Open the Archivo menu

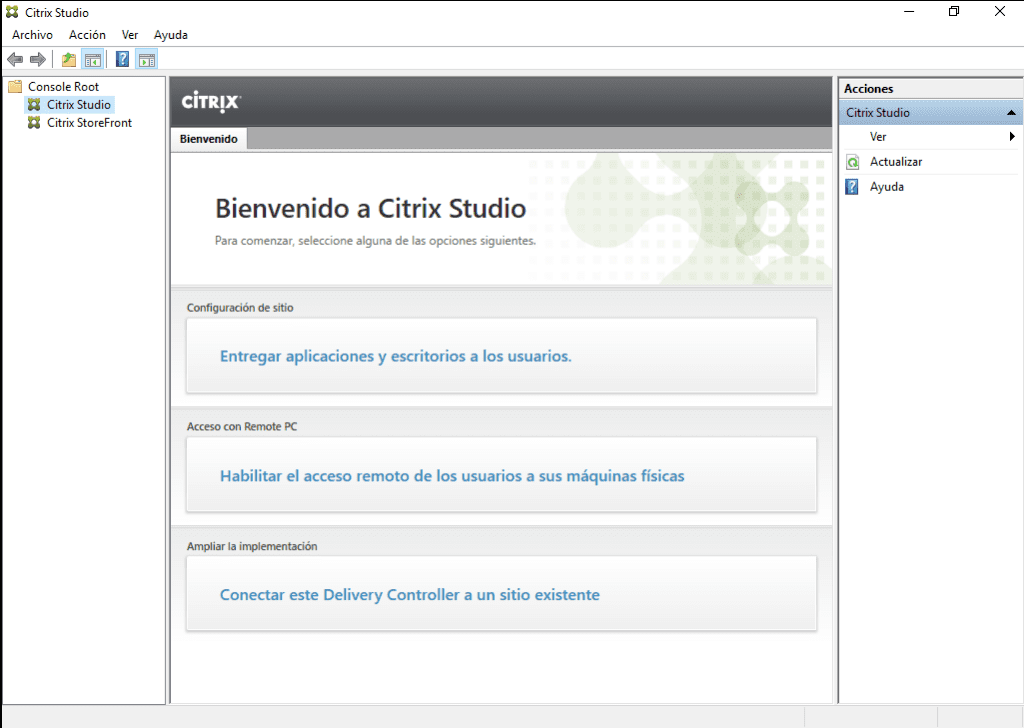32,34
